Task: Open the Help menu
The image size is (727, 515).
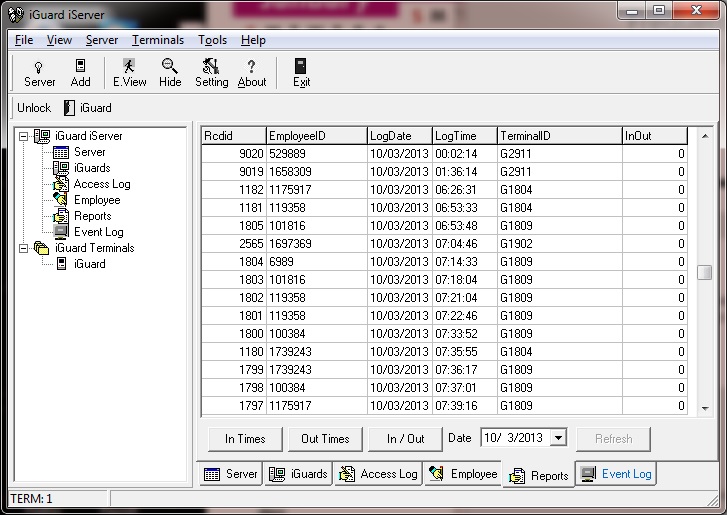Action: (253, 40)
